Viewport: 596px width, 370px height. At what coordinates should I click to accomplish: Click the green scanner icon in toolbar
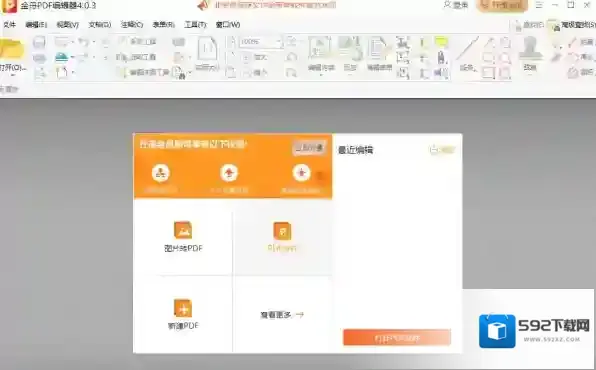click(62, 57)
